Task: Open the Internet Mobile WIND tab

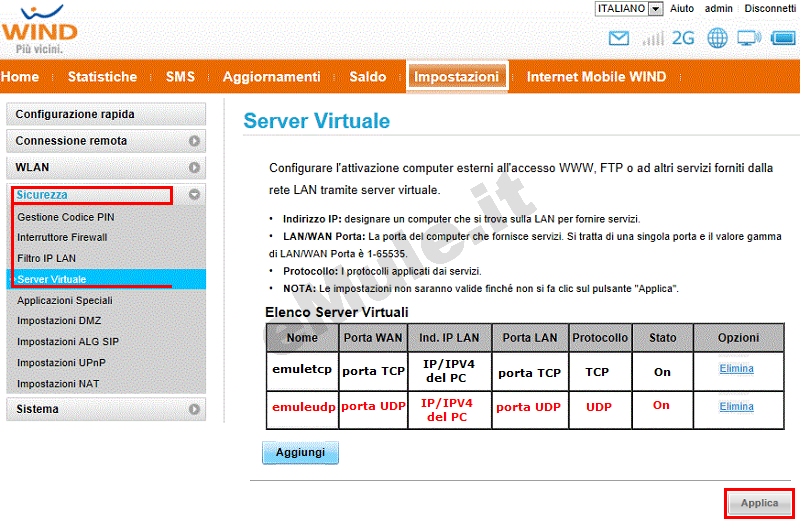Action: click(x=596, y=77)
